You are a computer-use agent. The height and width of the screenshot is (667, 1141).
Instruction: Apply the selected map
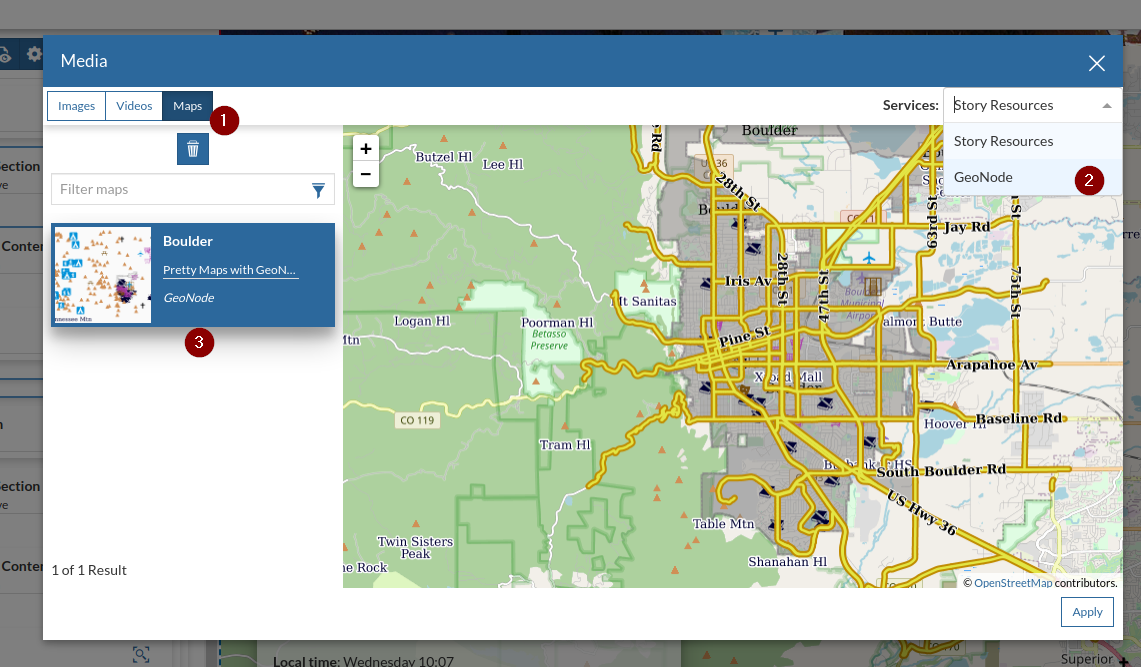click(x=1087, y=612)
